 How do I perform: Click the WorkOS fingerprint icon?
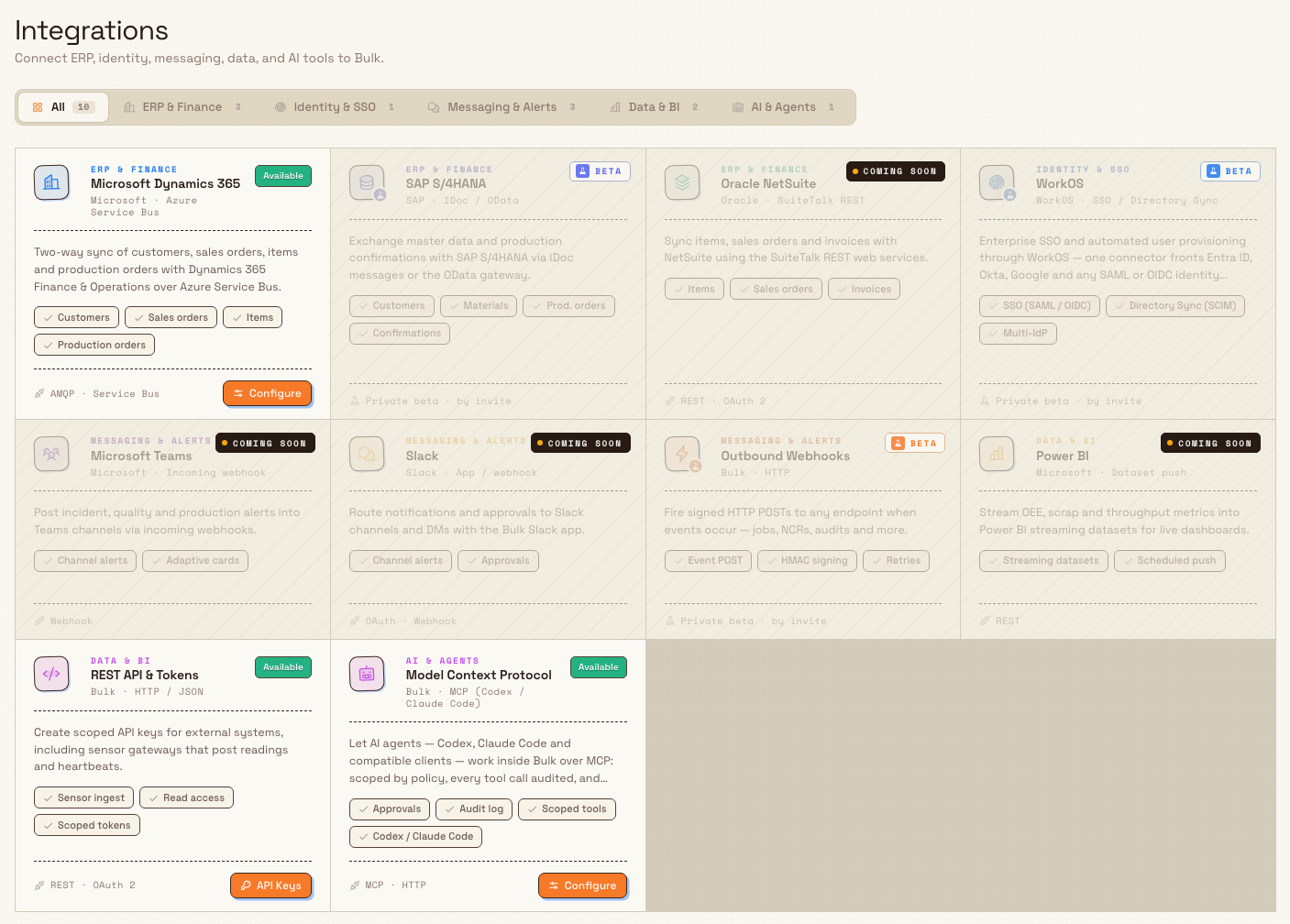[x=997, y=182]
